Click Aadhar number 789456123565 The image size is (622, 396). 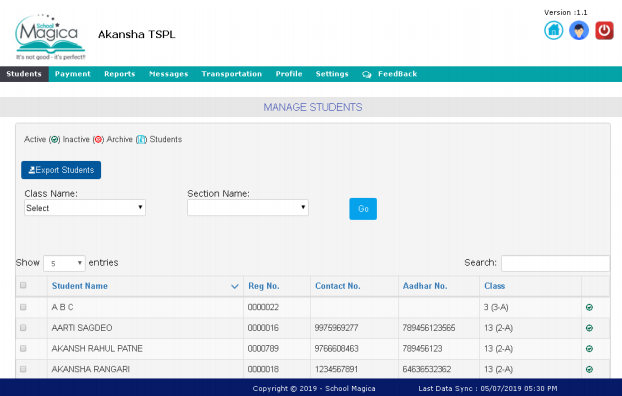click(x=429, y=328)
